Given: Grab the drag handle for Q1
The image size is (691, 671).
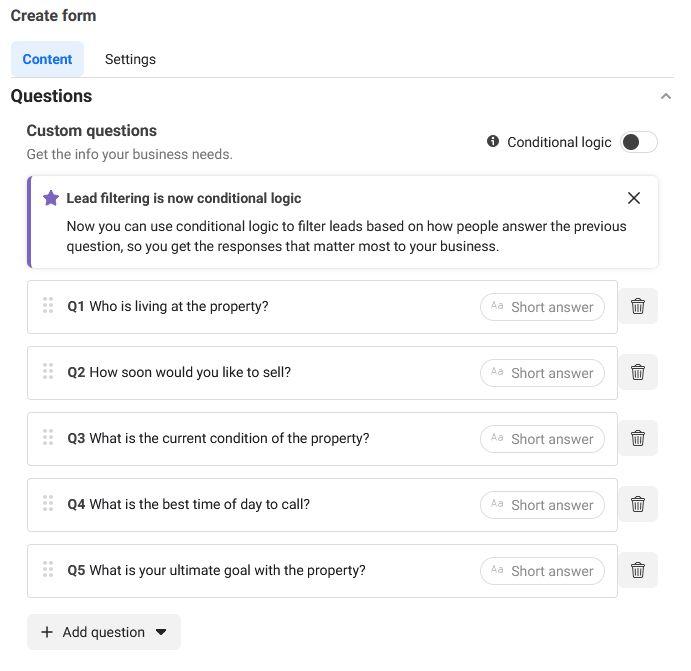Looking at the screenshot, I should click(x=48, y=305).
